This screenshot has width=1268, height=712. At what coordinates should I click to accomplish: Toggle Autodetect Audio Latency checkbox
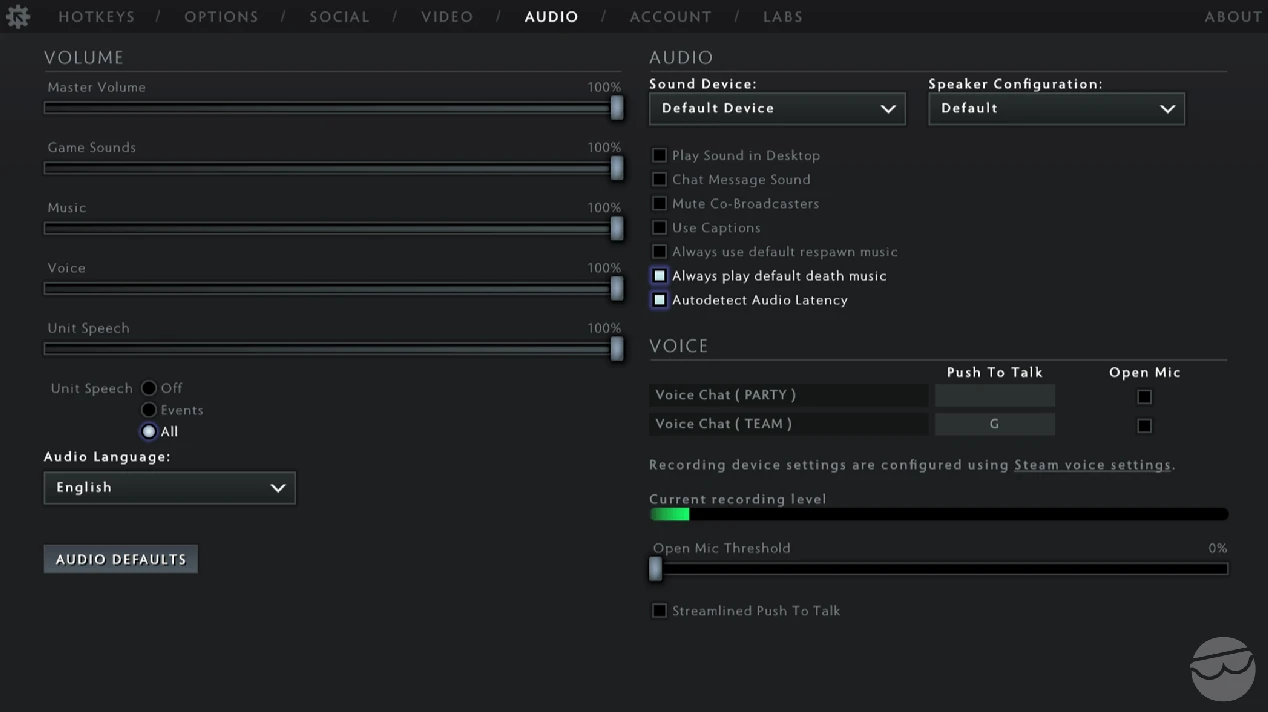659,299
